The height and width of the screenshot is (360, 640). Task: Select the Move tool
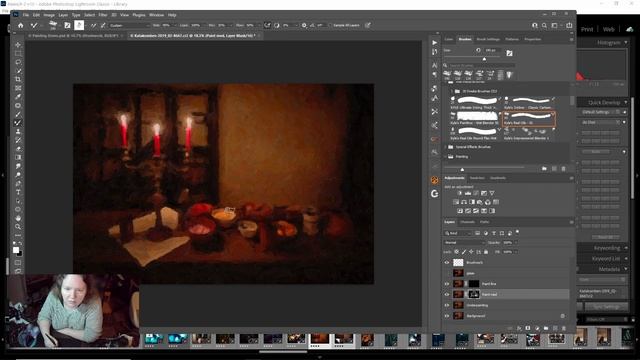[x=18, y=44]
